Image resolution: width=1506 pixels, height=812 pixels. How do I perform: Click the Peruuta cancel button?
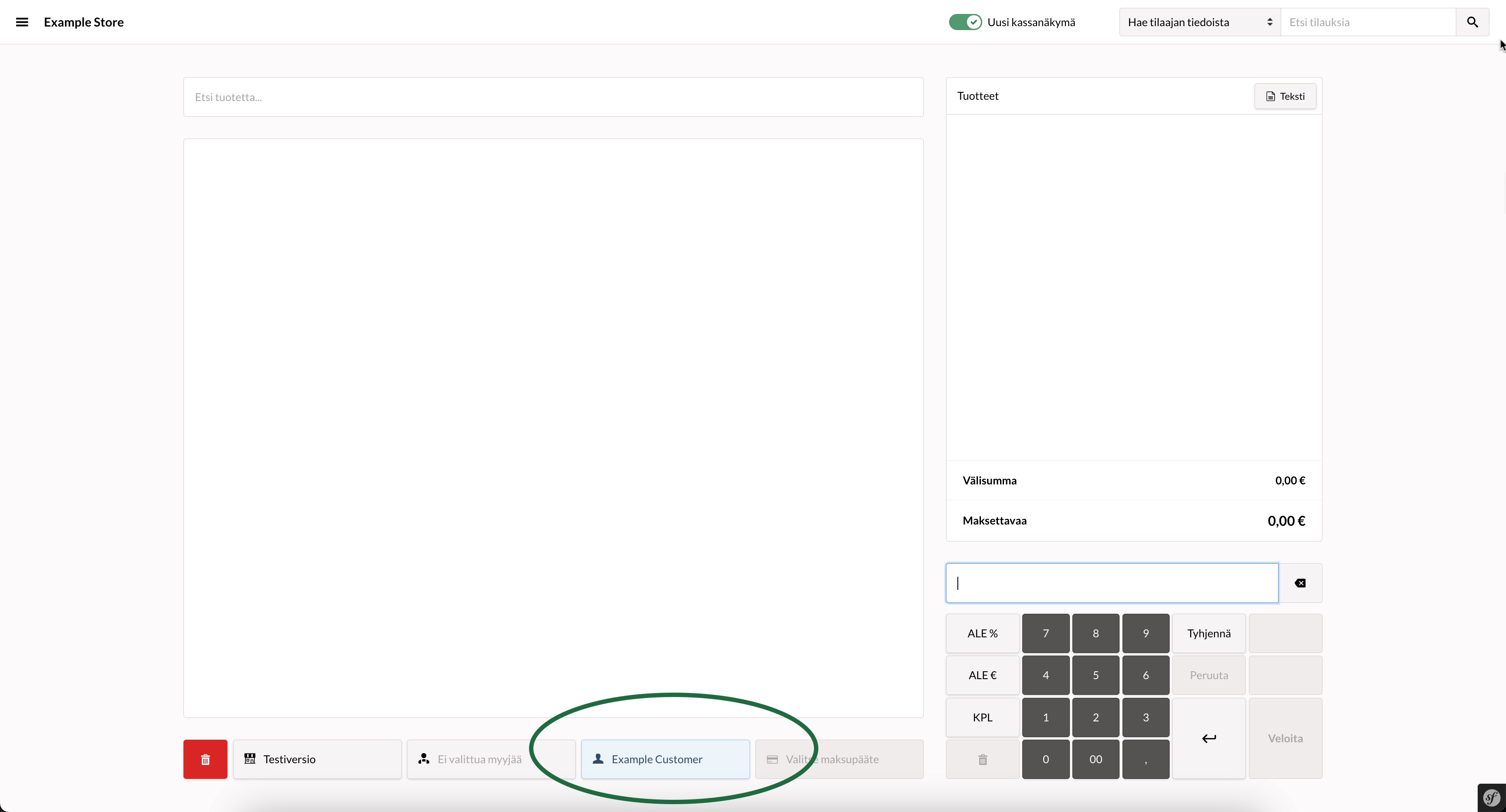[x=1209, y=675]
